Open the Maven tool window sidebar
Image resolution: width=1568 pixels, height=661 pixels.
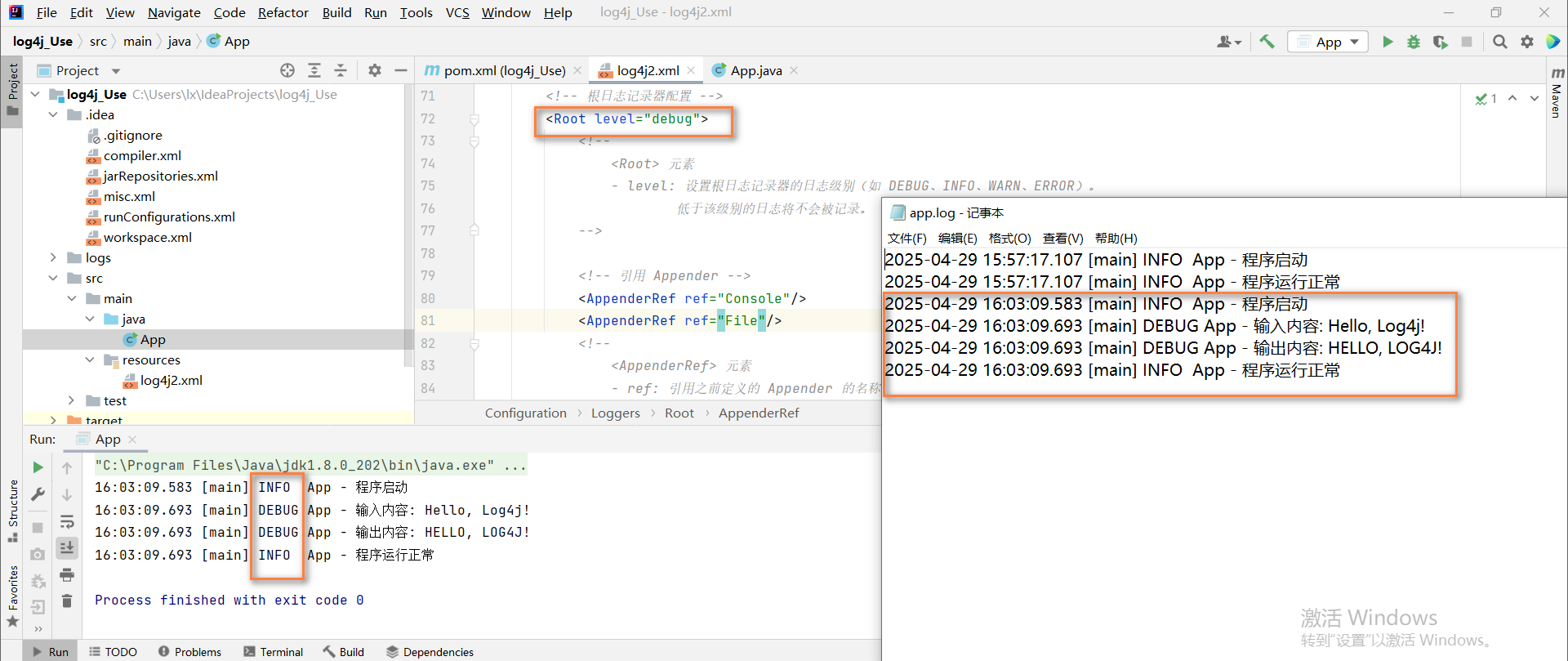click(x=1557, y=92)
